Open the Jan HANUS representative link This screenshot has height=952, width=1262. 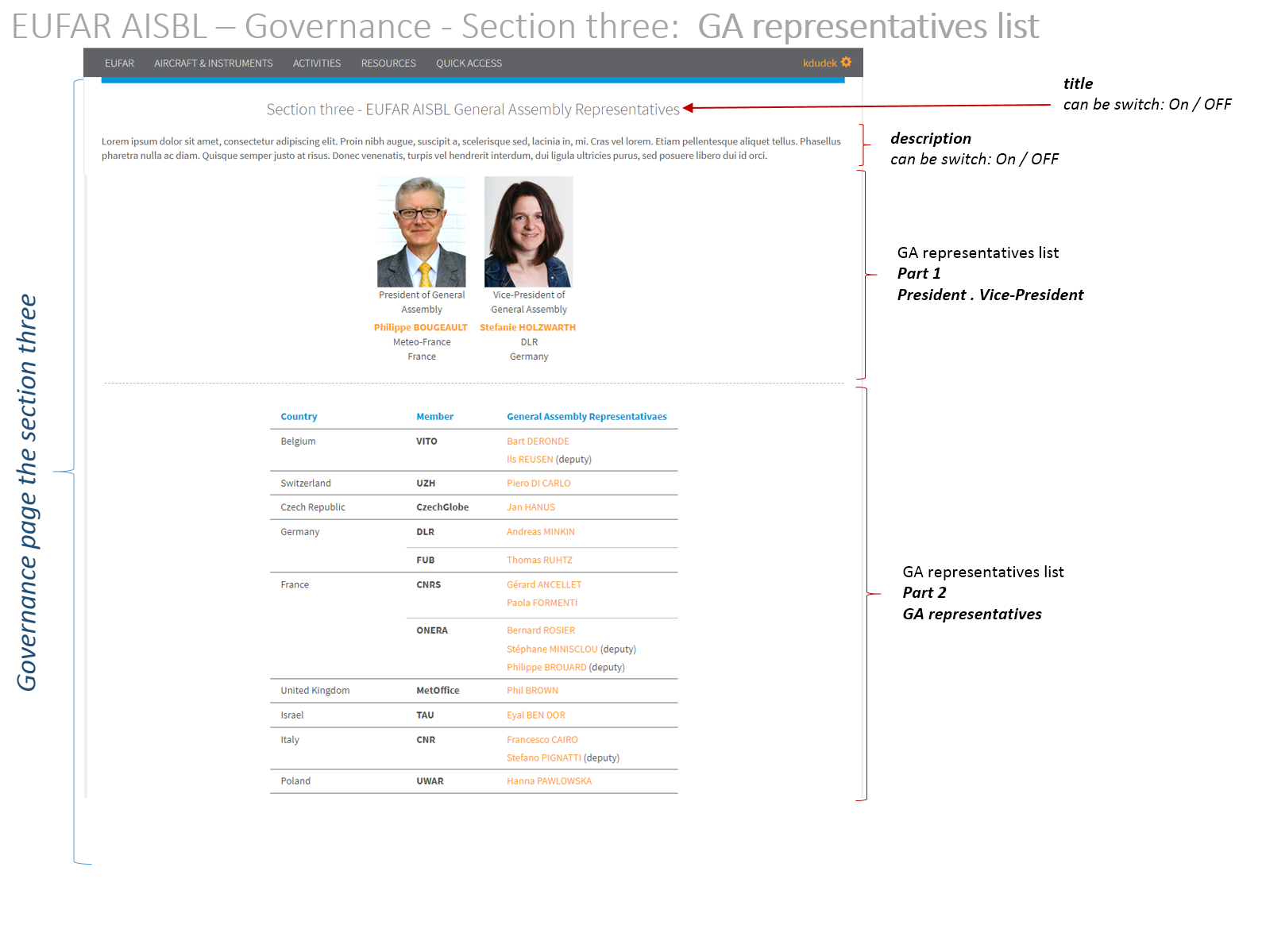(x=531, y=507)
